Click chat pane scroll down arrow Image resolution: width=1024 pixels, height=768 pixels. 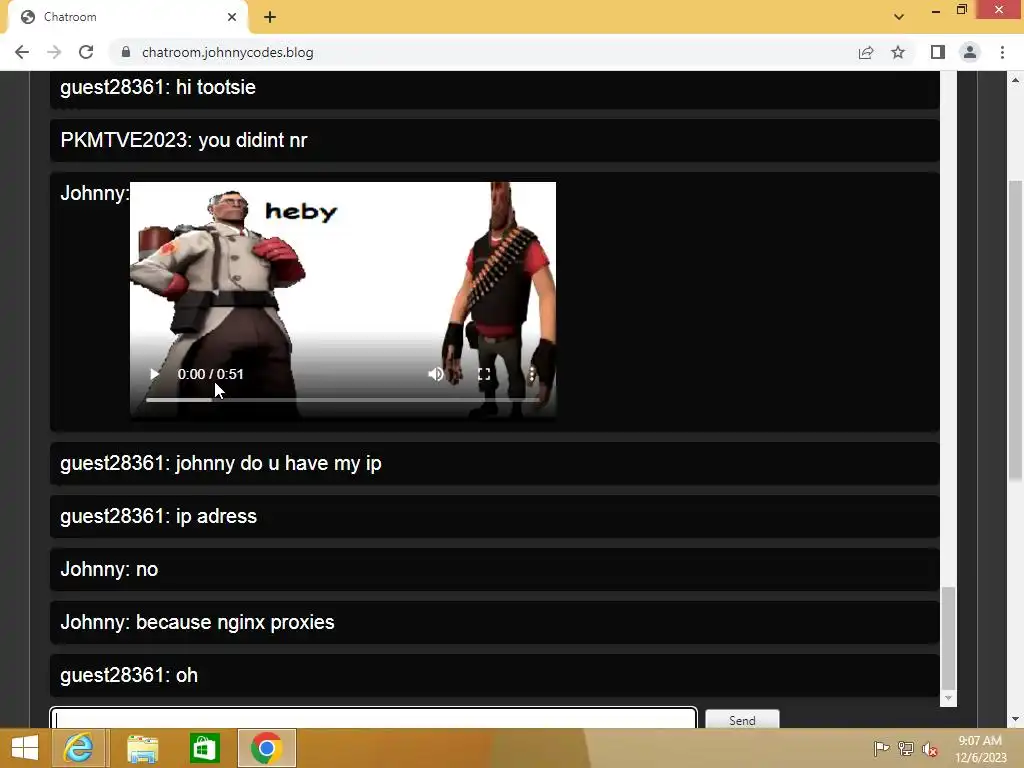948,699
